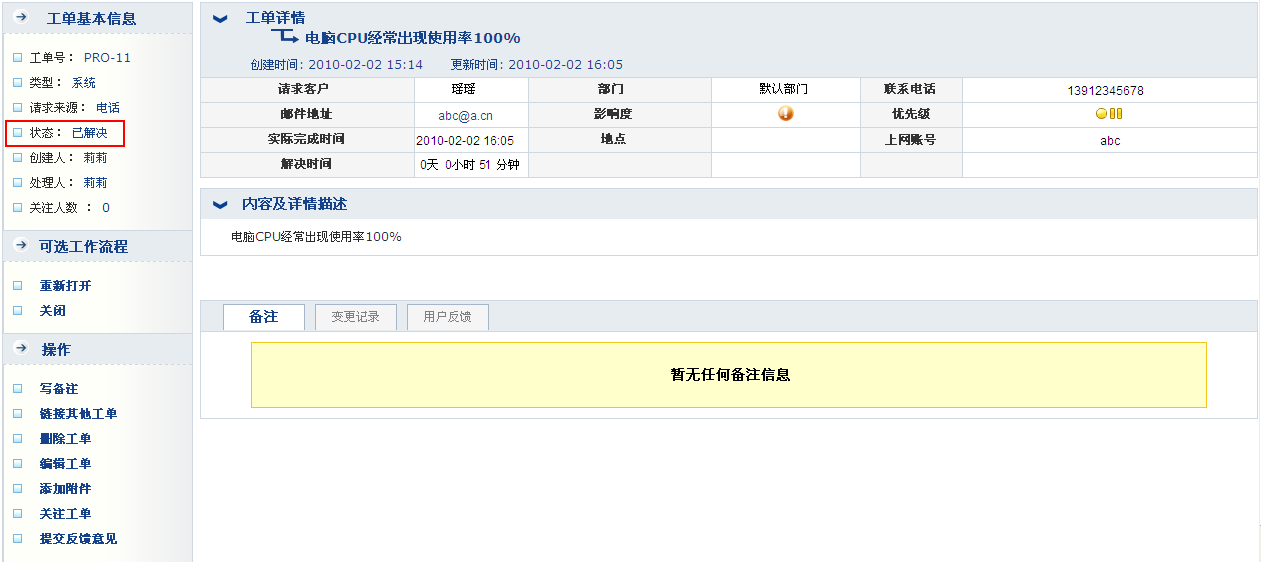Viewport: 1261px width, 562px height.
Task: Reopen the ticket via 重新打开
Action: 65,286
